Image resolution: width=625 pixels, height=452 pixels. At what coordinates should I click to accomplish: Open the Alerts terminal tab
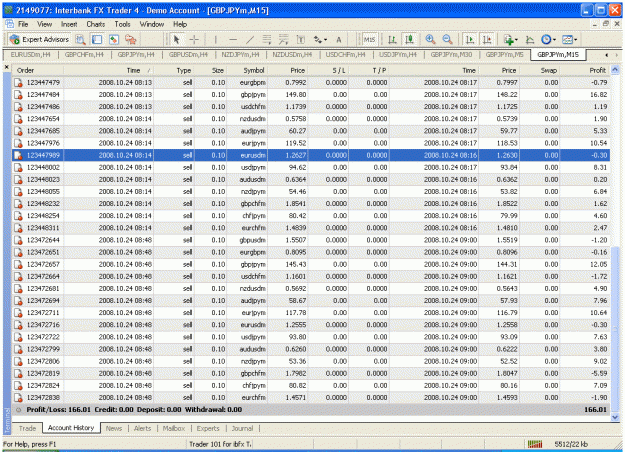pyautogui.click(x=142, y=428)
